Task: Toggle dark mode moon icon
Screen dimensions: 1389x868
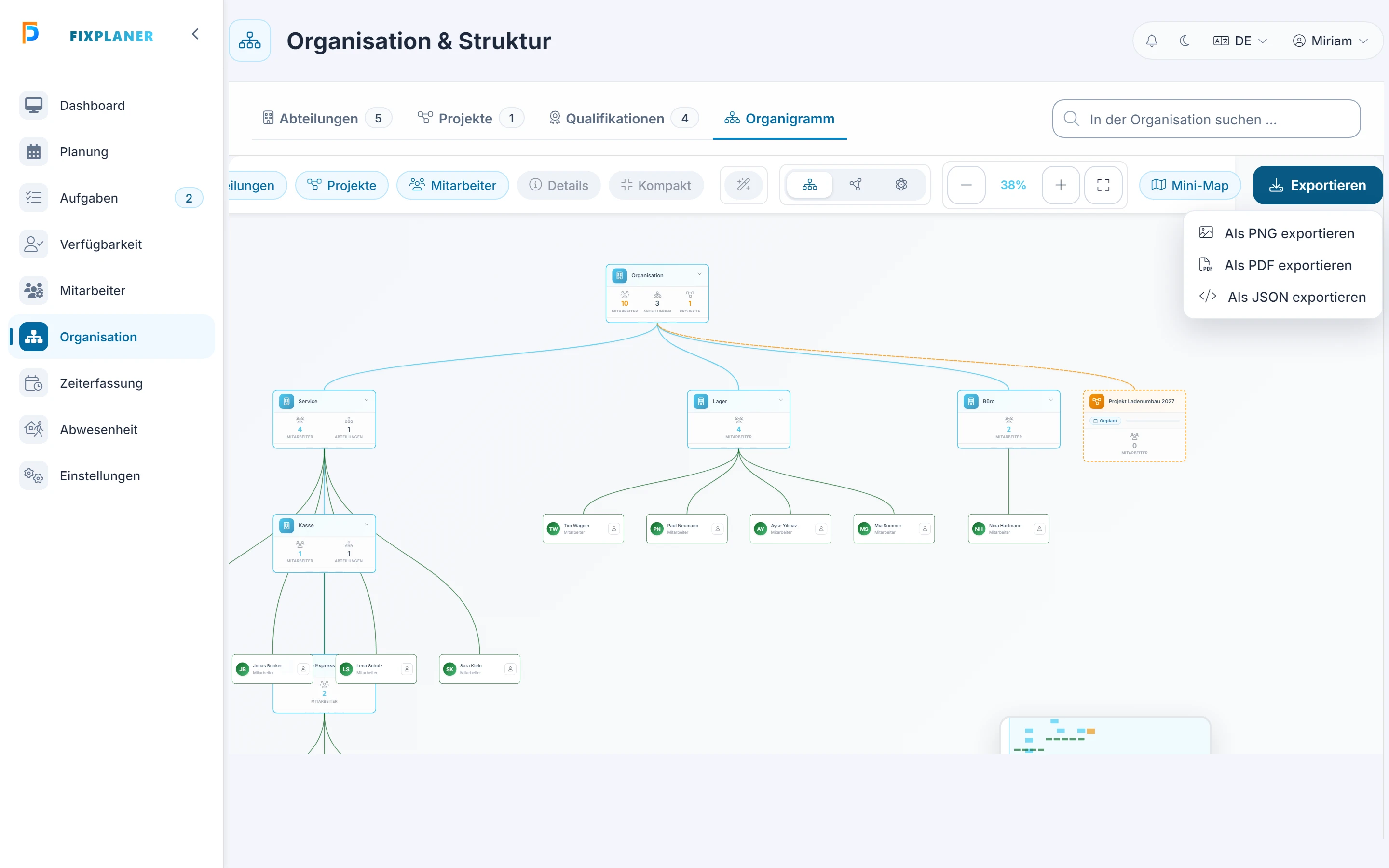Action: click(x=1184, y=41)
